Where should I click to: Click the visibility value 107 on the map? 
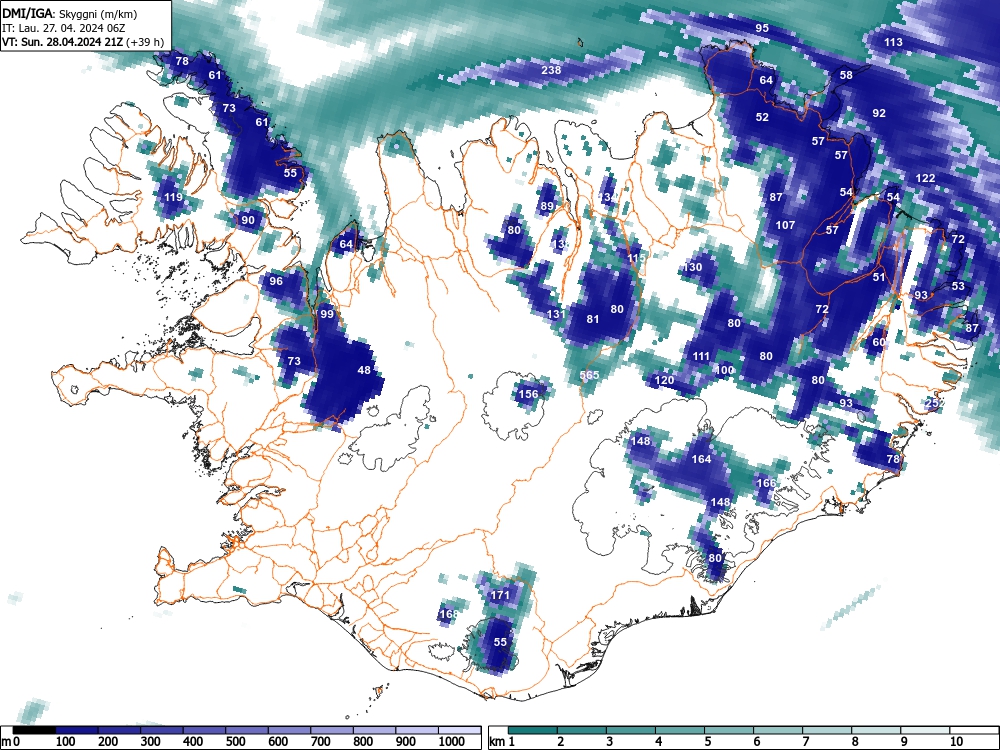click(786, 225)
